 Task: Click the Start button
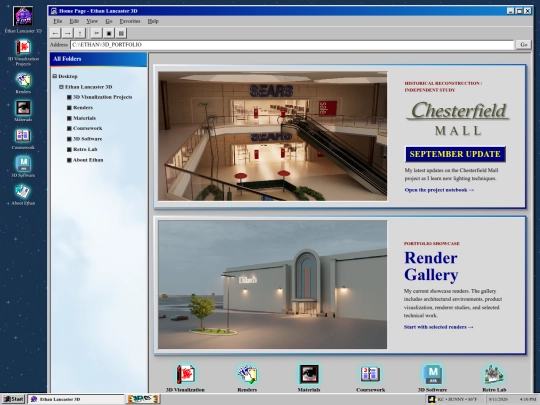point(13,399)
